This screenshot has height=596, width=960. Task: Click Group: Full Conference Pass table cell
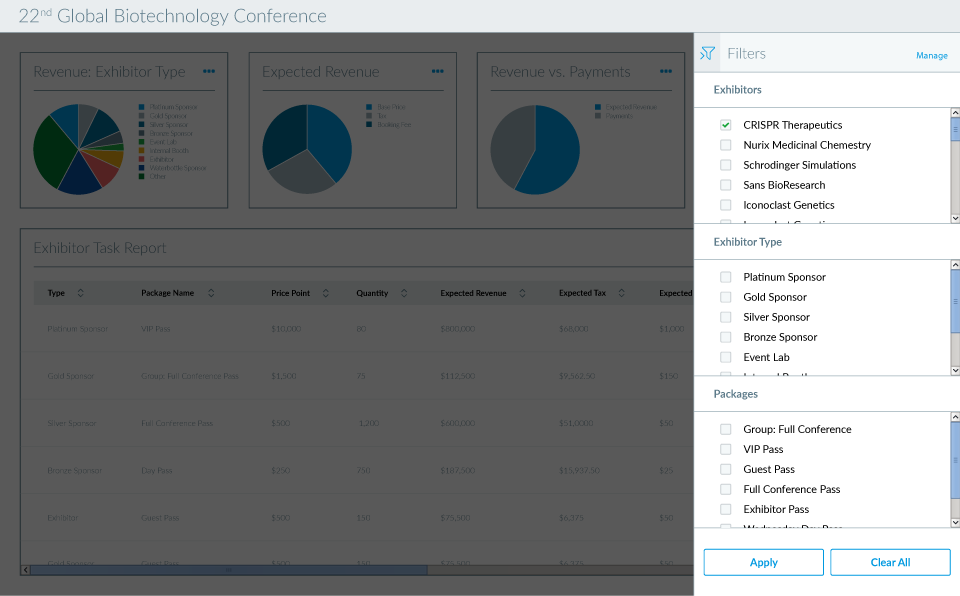click(x=190, y=376)
